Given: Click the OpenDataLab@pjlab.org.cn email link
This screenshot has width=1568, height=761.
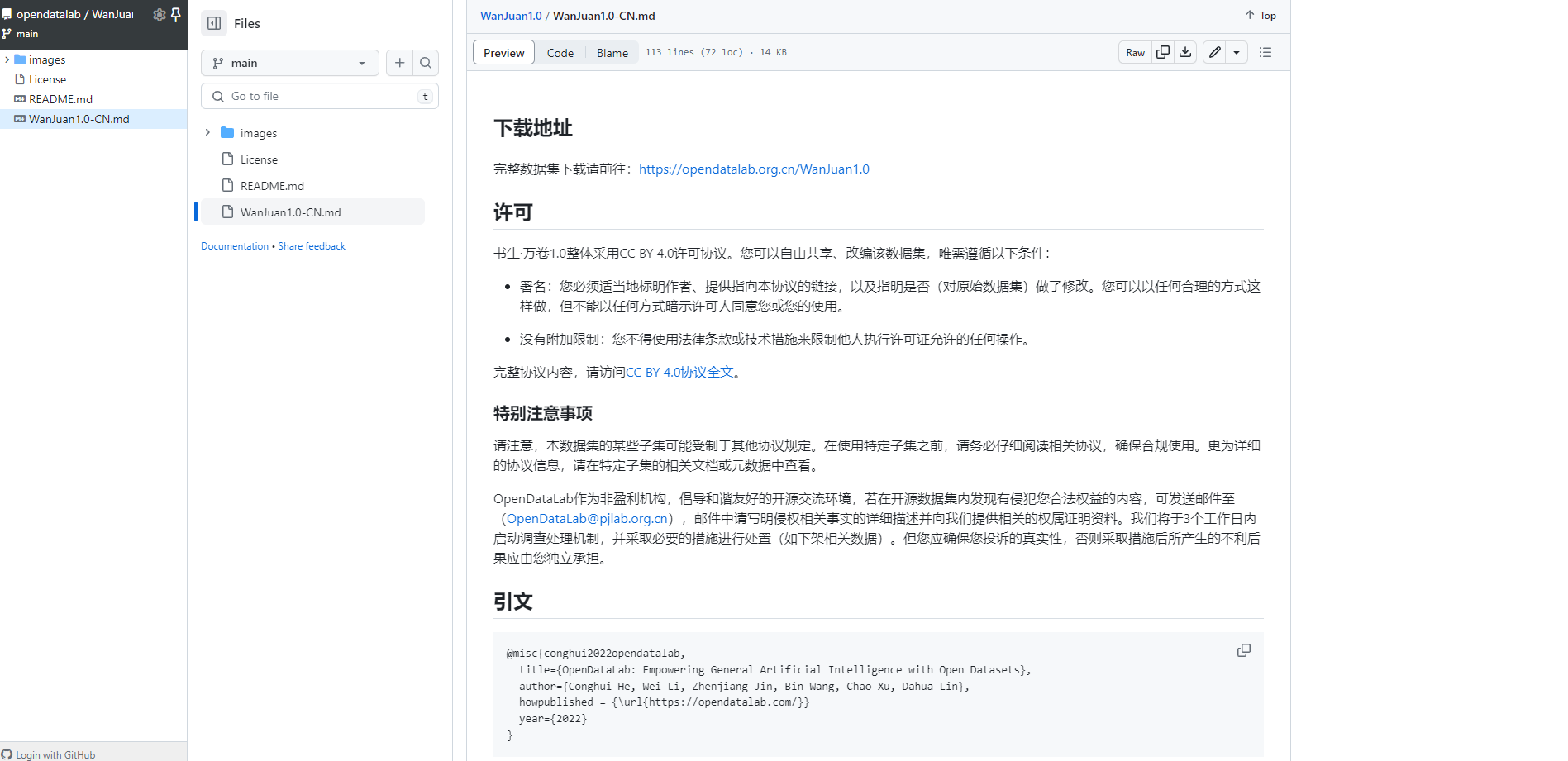Looking at the screenshot, I should (x=587, y=519).
